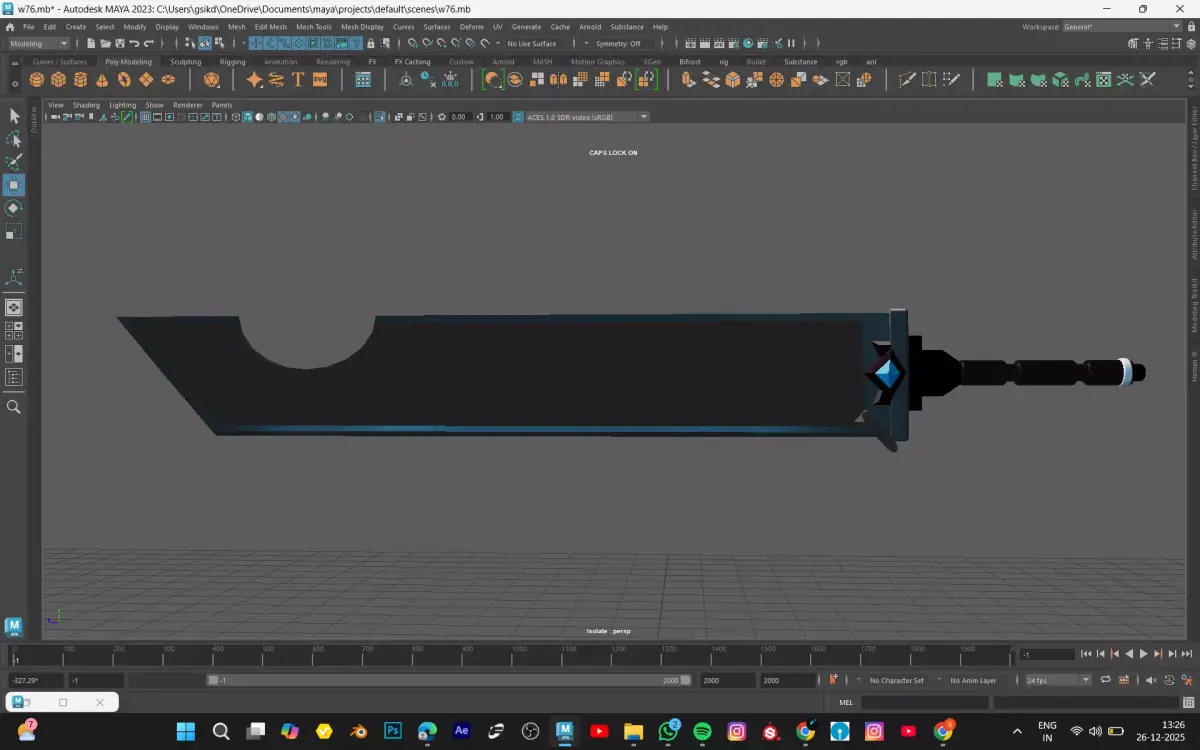Click the timeline current frame marker
Viewport: 1200px width, 750px height.
[16, 659]
